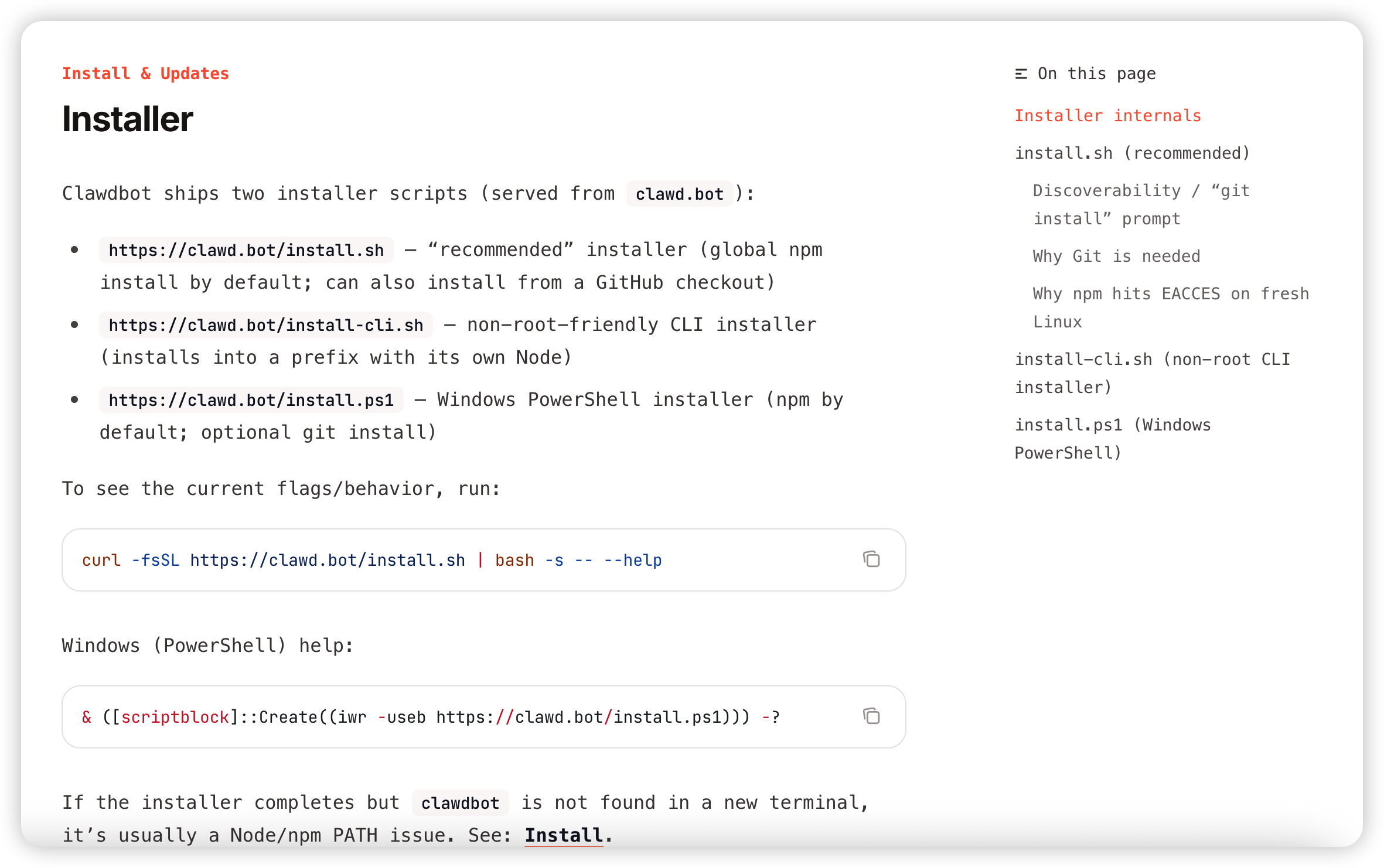Click the https://clawd.bot/install.sh inline code
Screen dimensions: 1384x868
click(246, 251)
